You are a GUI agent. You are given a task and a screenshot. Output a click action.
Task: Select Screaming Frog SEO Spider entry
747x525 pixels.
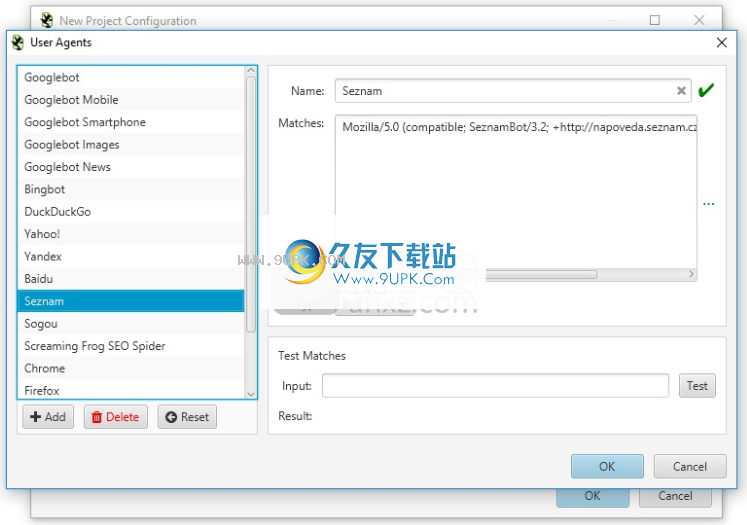(x=131, y=346)
